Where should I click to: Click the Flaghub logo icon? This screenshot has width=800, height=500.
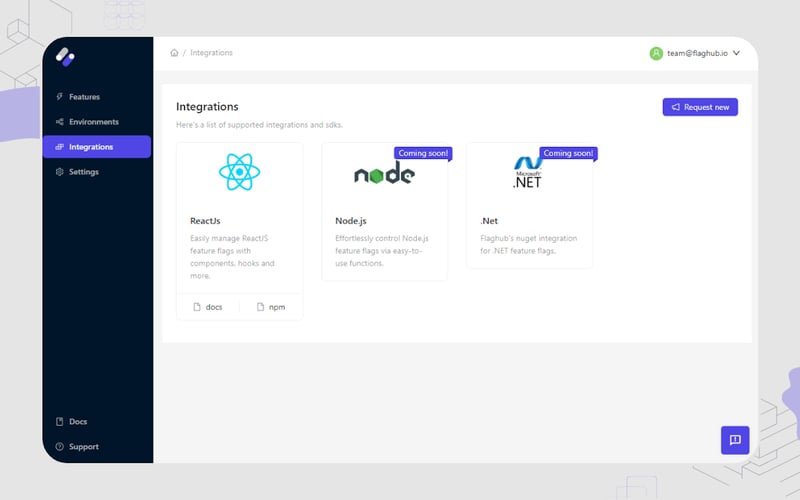pyautogui.click(x=66, y=58)
